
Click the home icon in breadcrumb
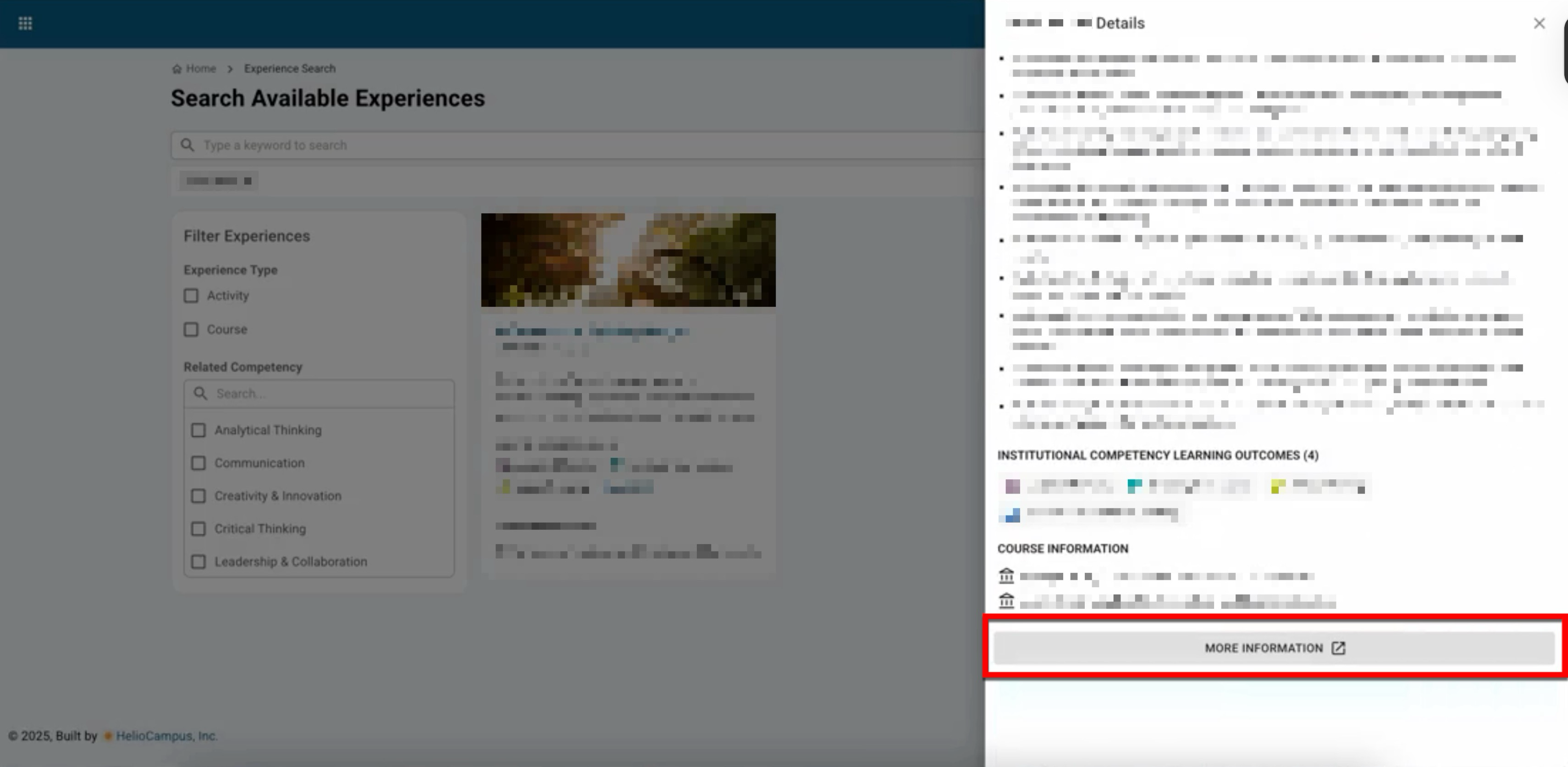(177, 69)
